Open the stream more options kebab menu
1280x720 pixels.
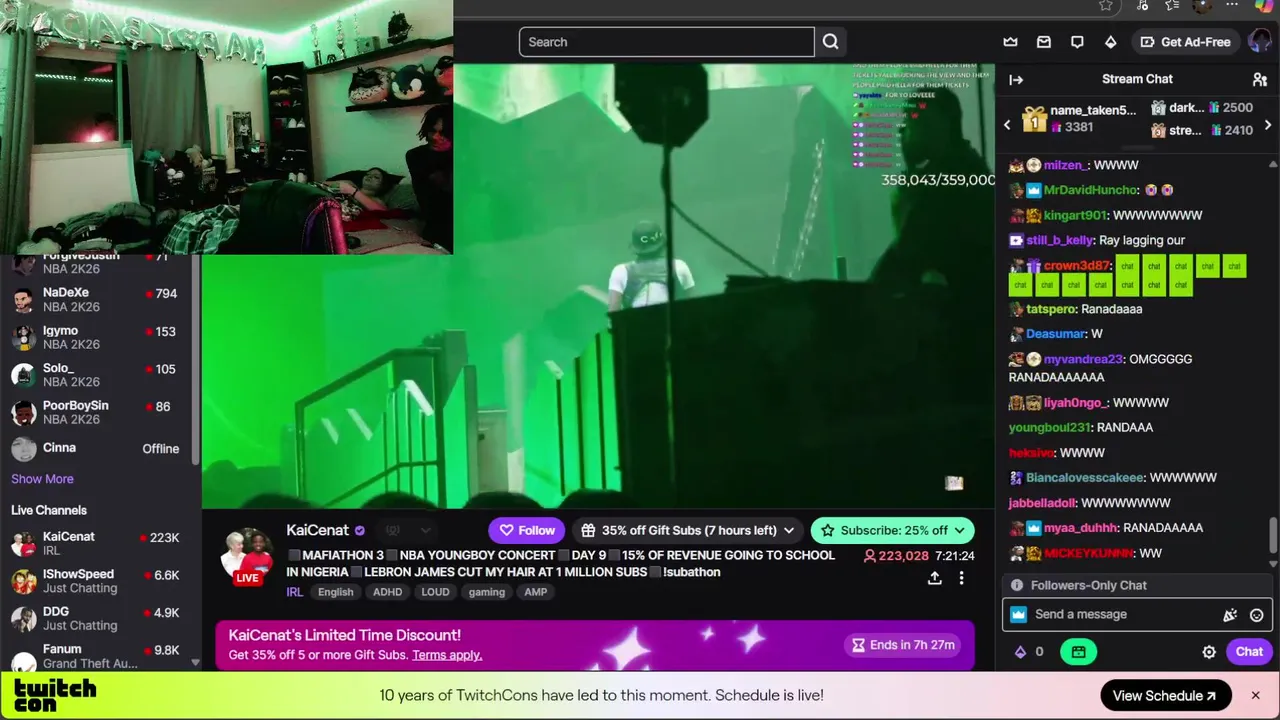(x=961, y=578)
